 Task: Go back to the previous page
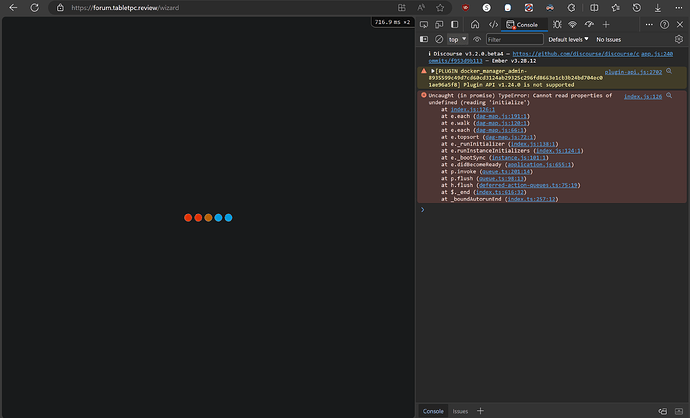pos(13,7)
